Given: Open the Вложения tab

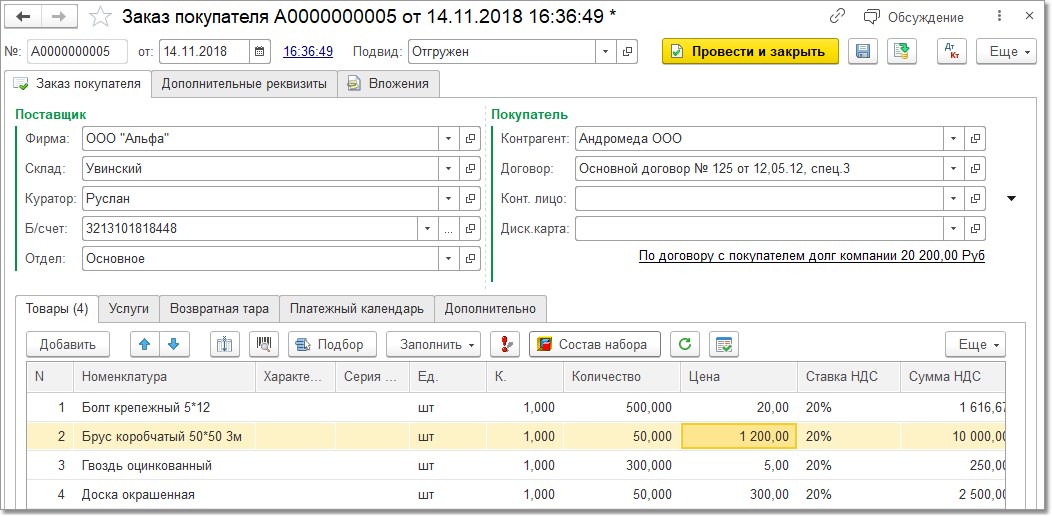Looking at the screenshot, I should coord(388,84).
